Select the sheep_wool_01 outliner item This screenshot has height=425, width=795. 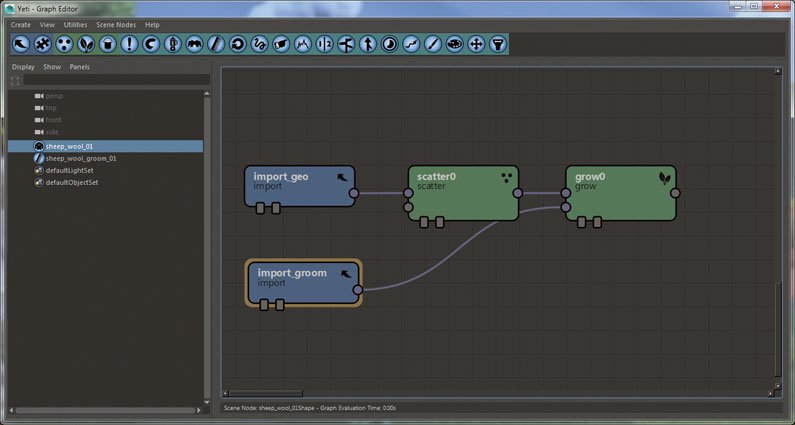click(105, 146)
